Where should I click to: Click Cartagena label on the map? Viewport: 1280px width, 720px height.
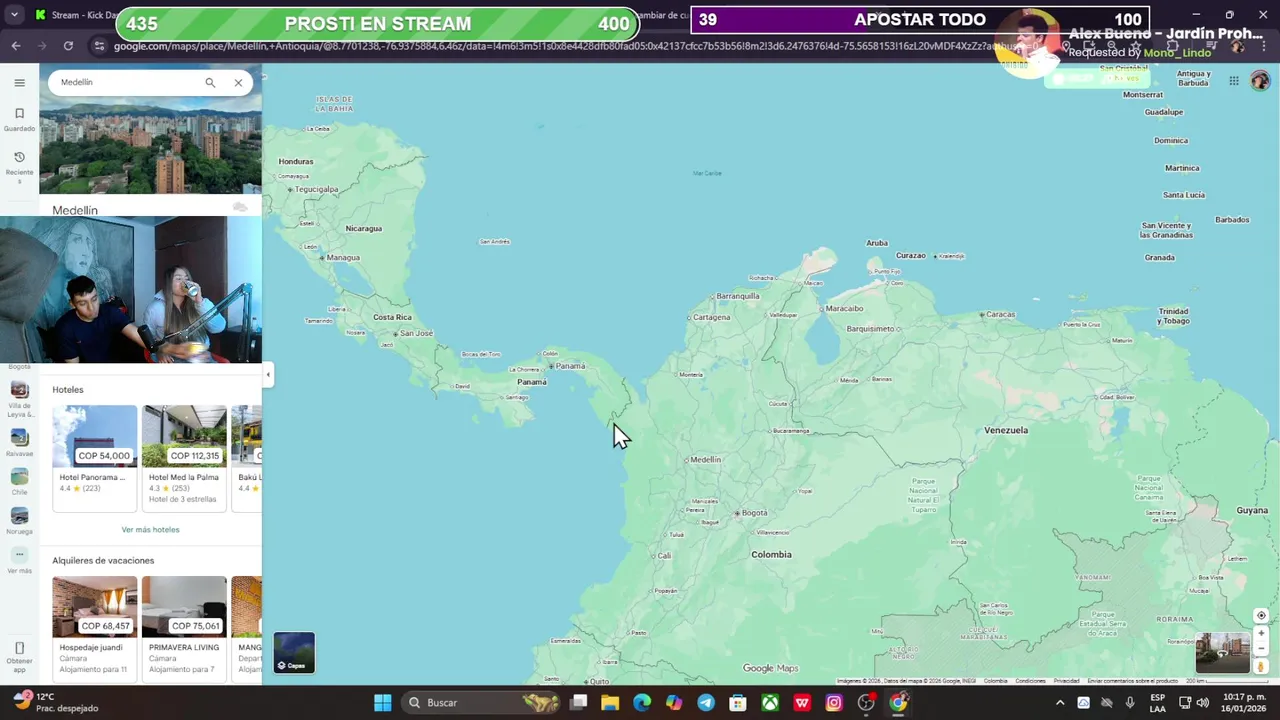click(x=711, y=317)
